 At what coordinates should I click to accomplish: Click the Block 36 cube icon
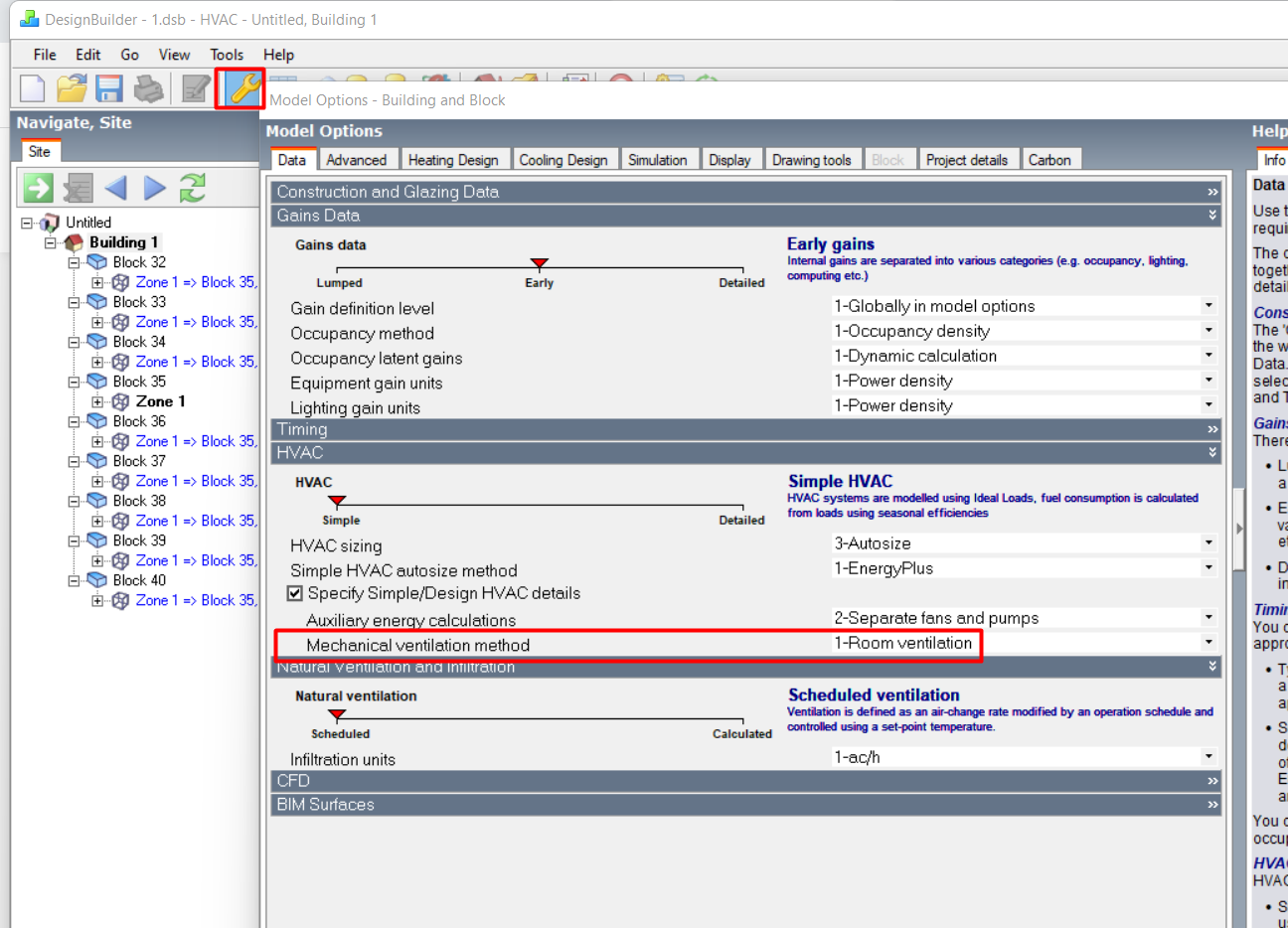tap(97, 421)
